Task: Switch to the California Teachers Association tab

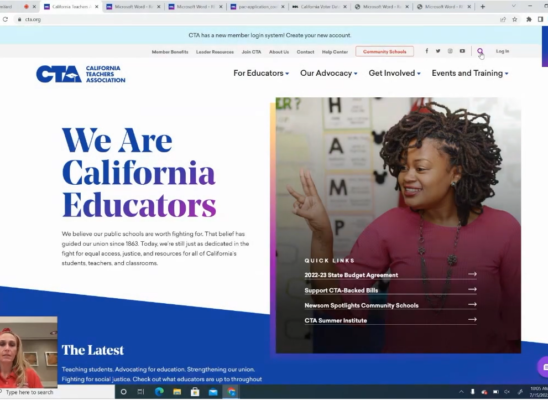Action: pos(71,7)
